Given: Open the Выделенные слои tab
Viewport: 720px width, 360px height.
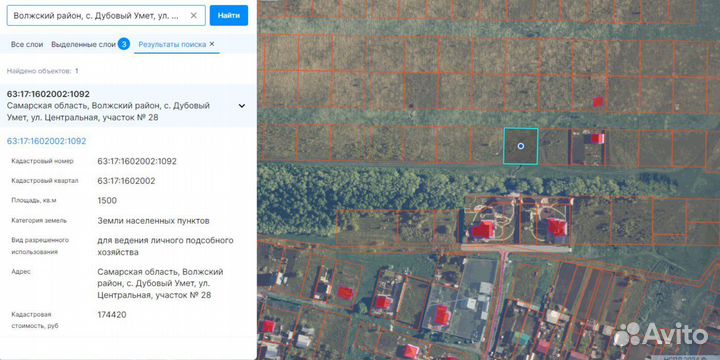Looking at the screenshot, I should [84, 45].
